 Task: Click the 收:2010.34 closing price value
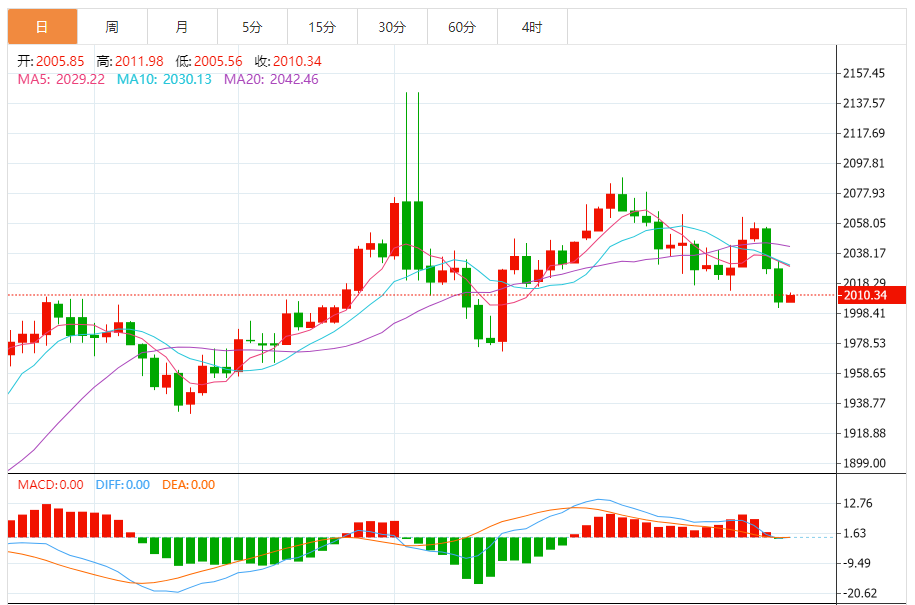pos(288,61)
